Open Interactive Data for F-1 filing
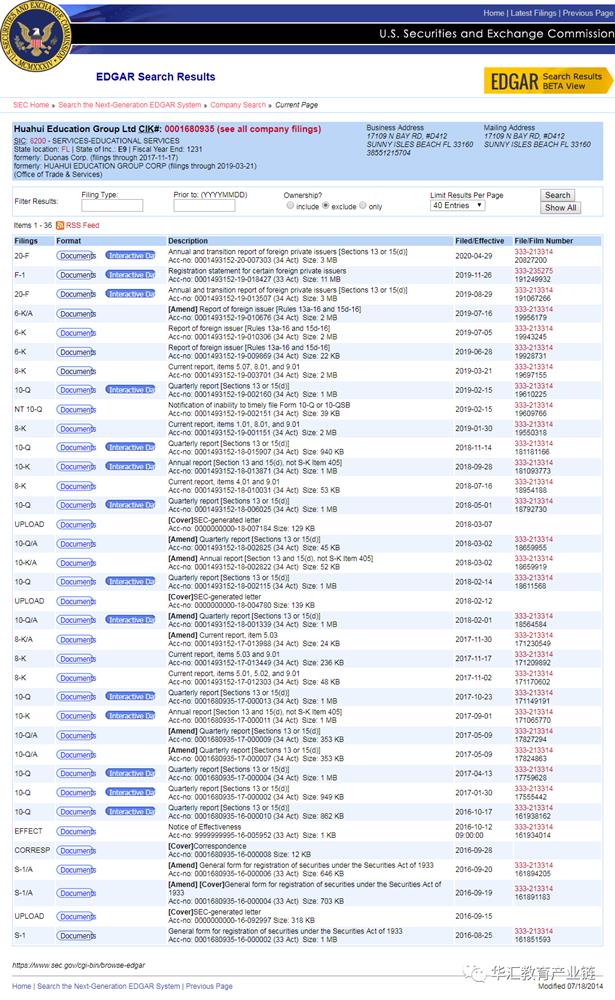 [x=130, y=275]
